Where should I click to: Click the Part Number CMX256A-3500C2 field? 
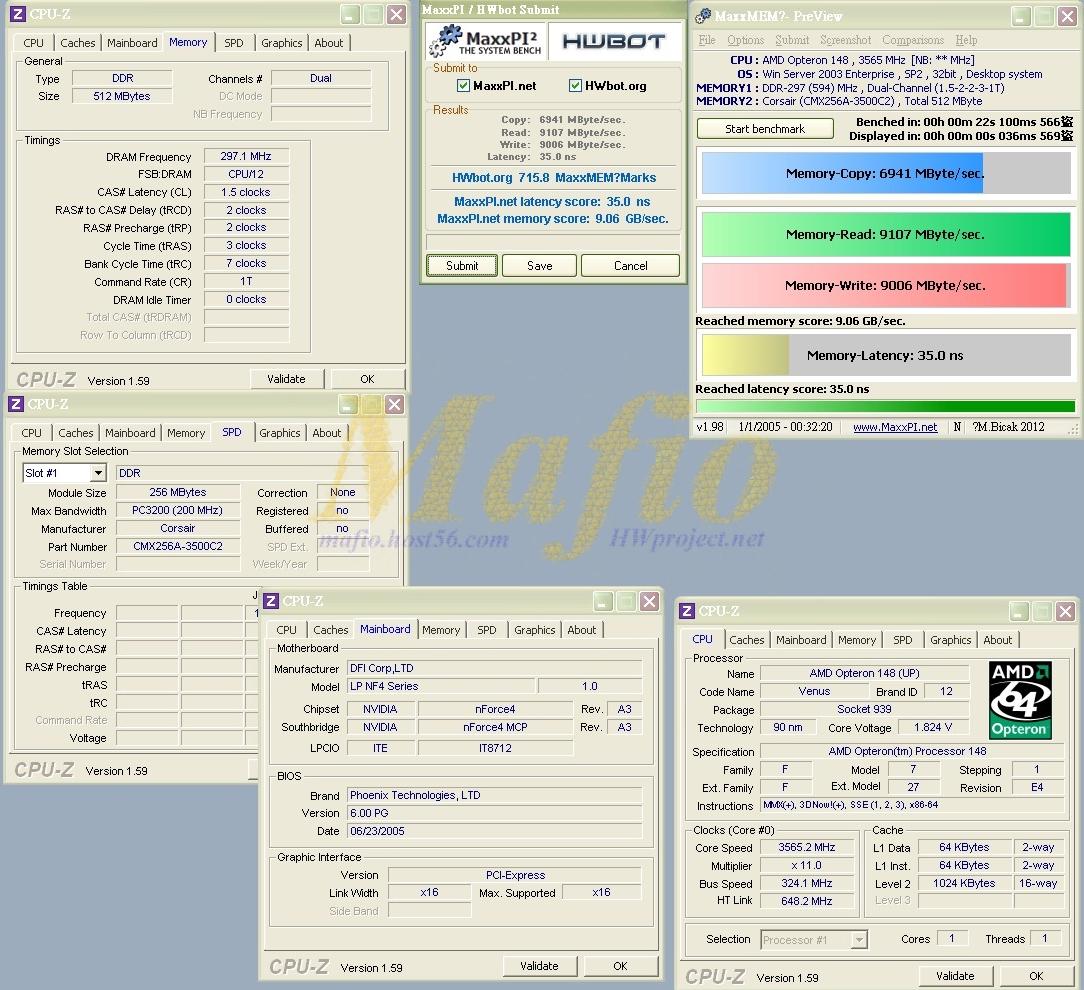[178, 546]
